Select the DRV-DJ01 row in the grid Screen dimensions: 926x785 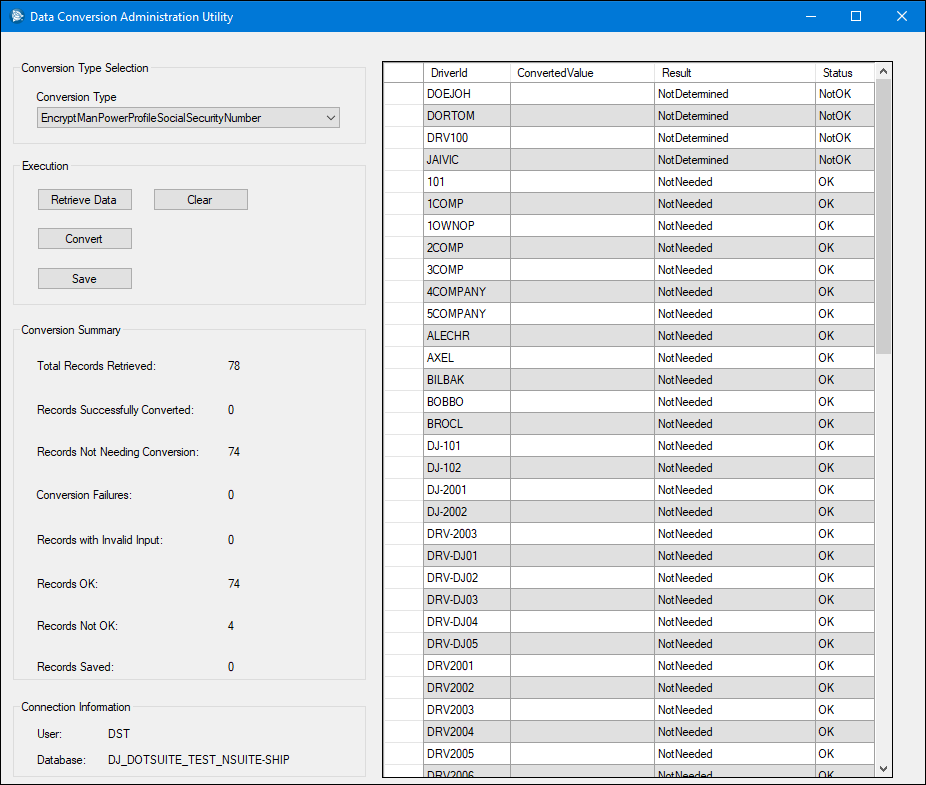click(467, 555)
